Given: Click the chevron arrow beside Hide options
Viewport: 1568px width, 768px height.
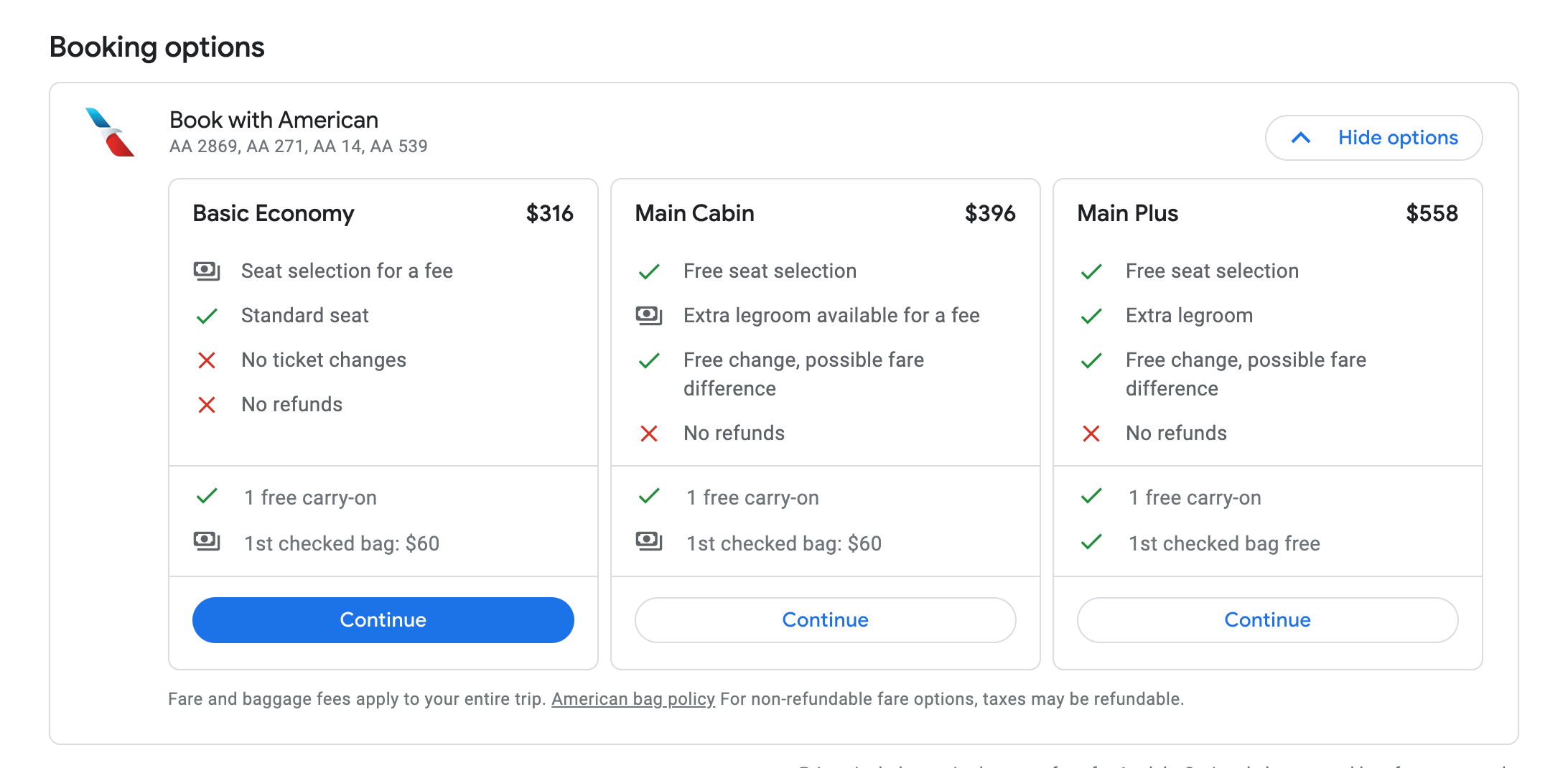Looking at the screenshot, I should point(1301,138).
